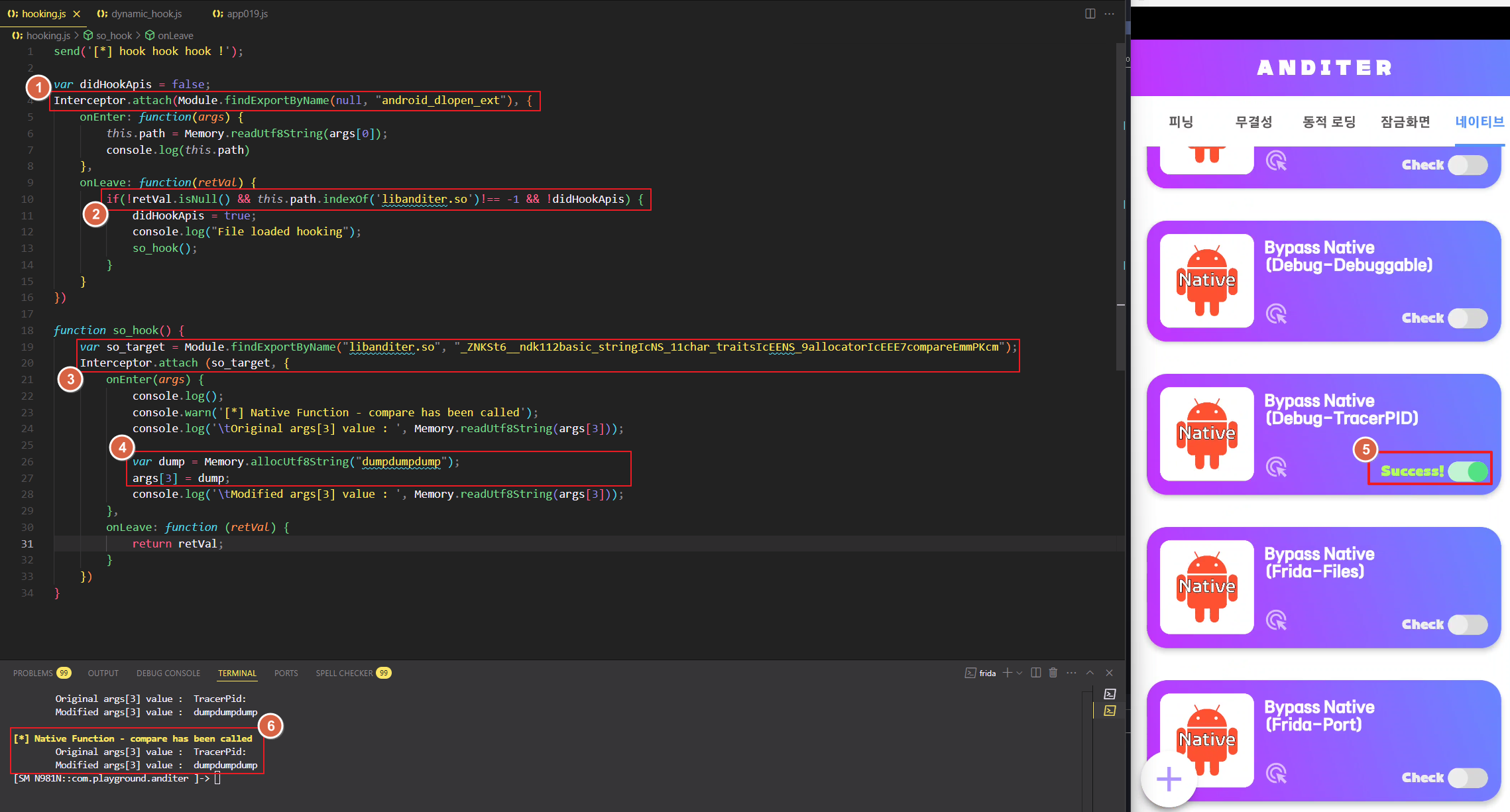Tap the click-cursor icon on Debug-TracerPID card
This screenshot has height=812, width=1510.
point(1276,467)
